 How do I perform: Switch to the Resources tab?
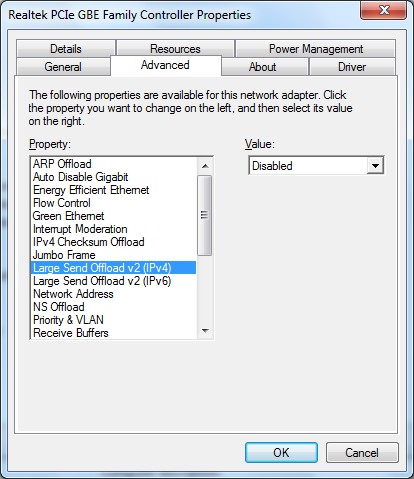pyautogui.click(x=175, y=49)
